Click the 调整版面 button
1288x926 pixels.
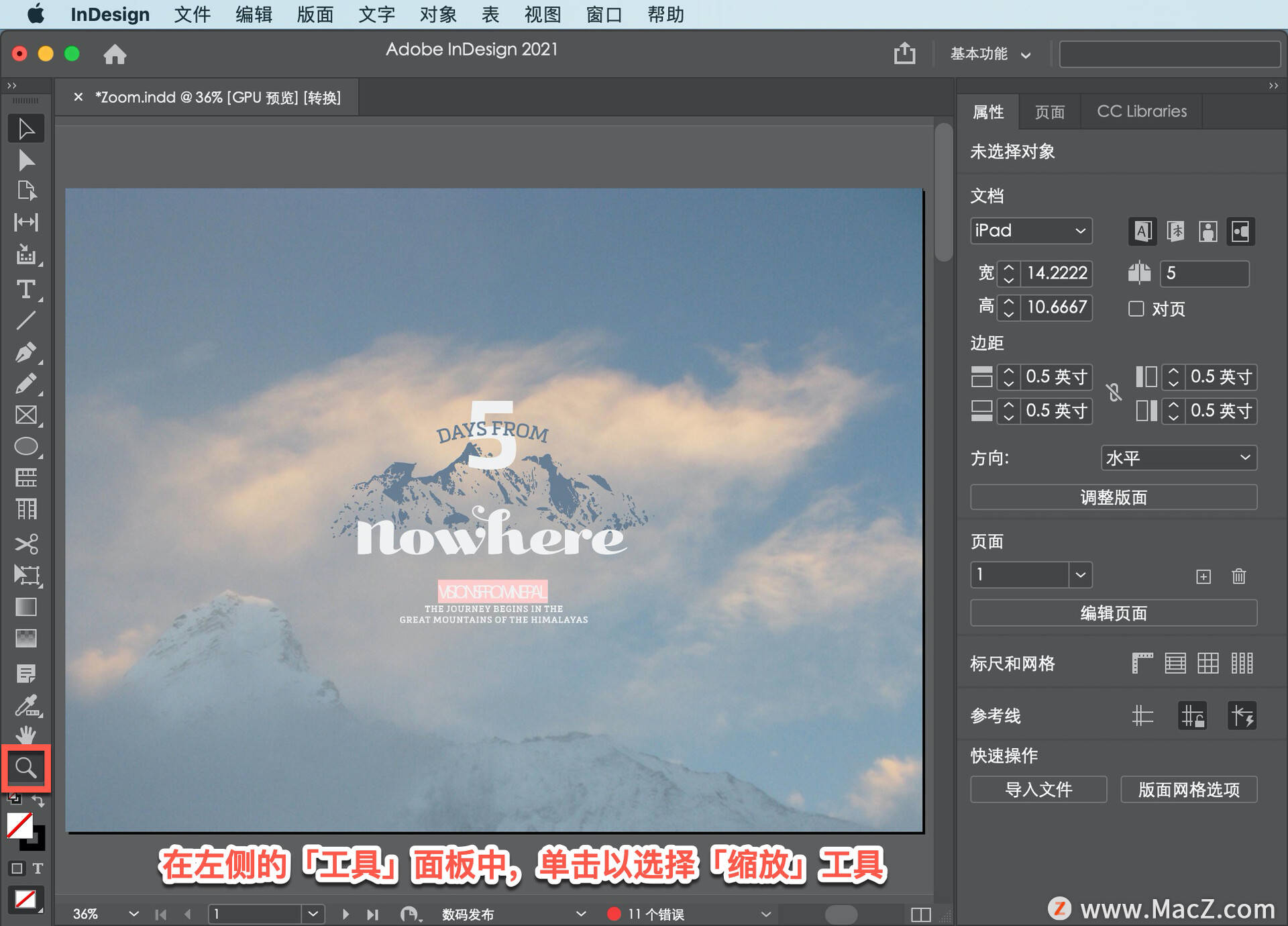[x=1114, y=497]
